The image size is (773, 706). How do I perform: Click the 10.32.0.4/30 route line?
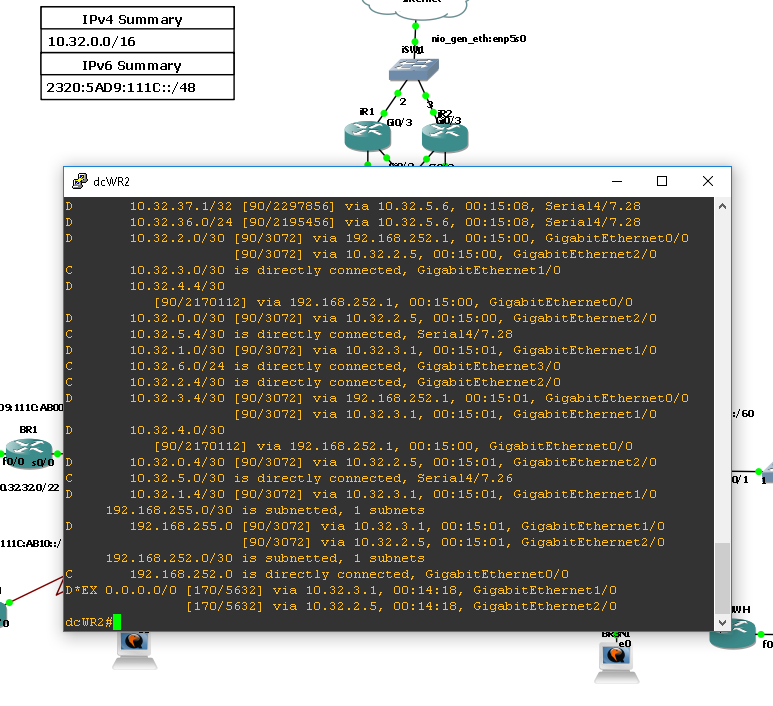click(x=361, y=462)
